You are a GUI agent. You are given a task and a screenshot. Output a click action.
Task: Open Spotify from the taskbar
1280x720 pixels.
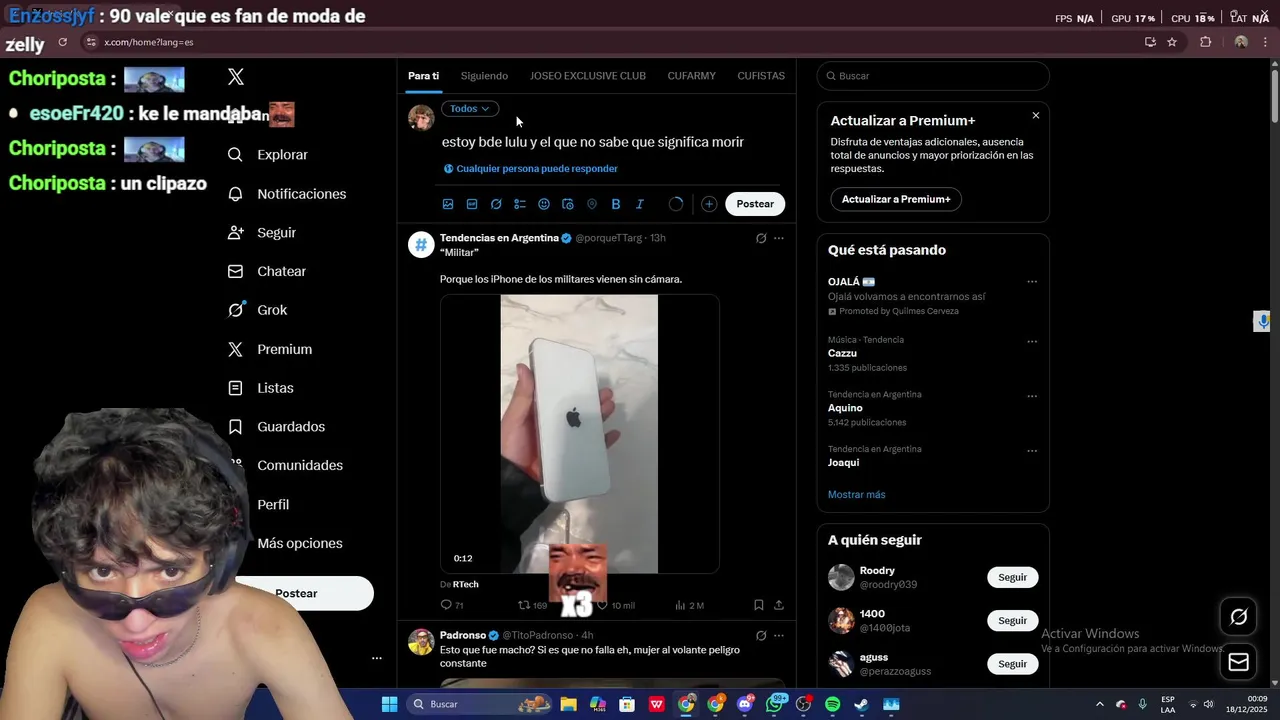tap(832, 704)
